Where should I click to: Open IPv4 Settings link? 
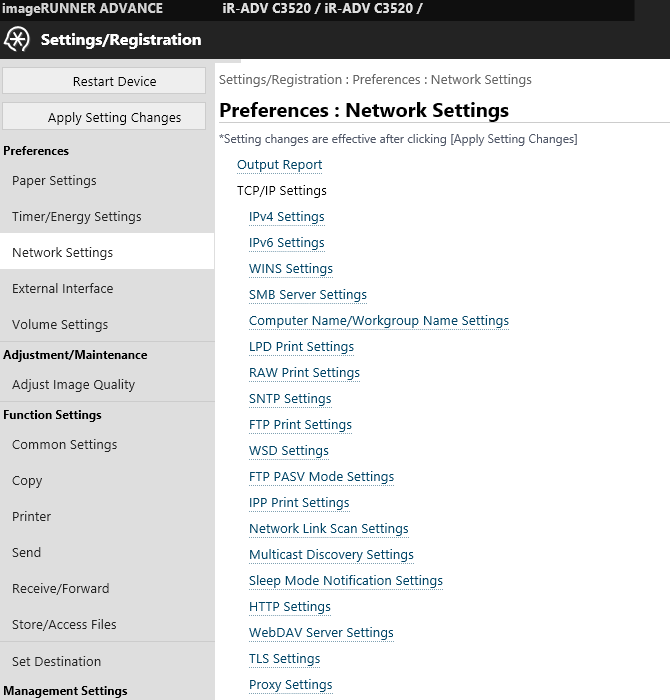pyautogui.click(x=286, y=217)
